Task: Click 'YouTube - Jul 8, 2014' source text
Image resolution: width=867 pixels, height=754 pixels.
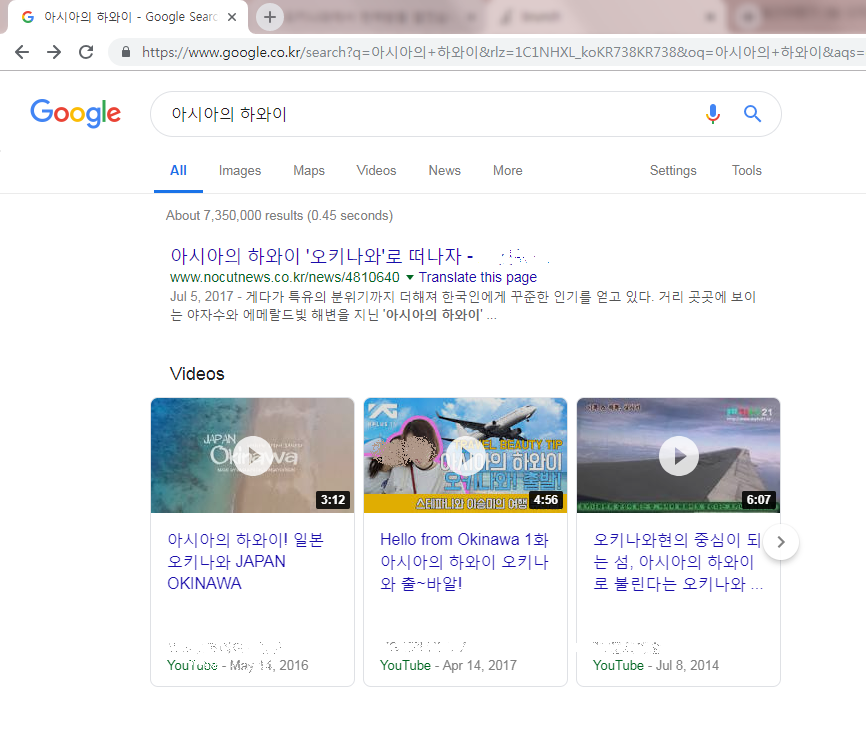Action: [655, 665]
